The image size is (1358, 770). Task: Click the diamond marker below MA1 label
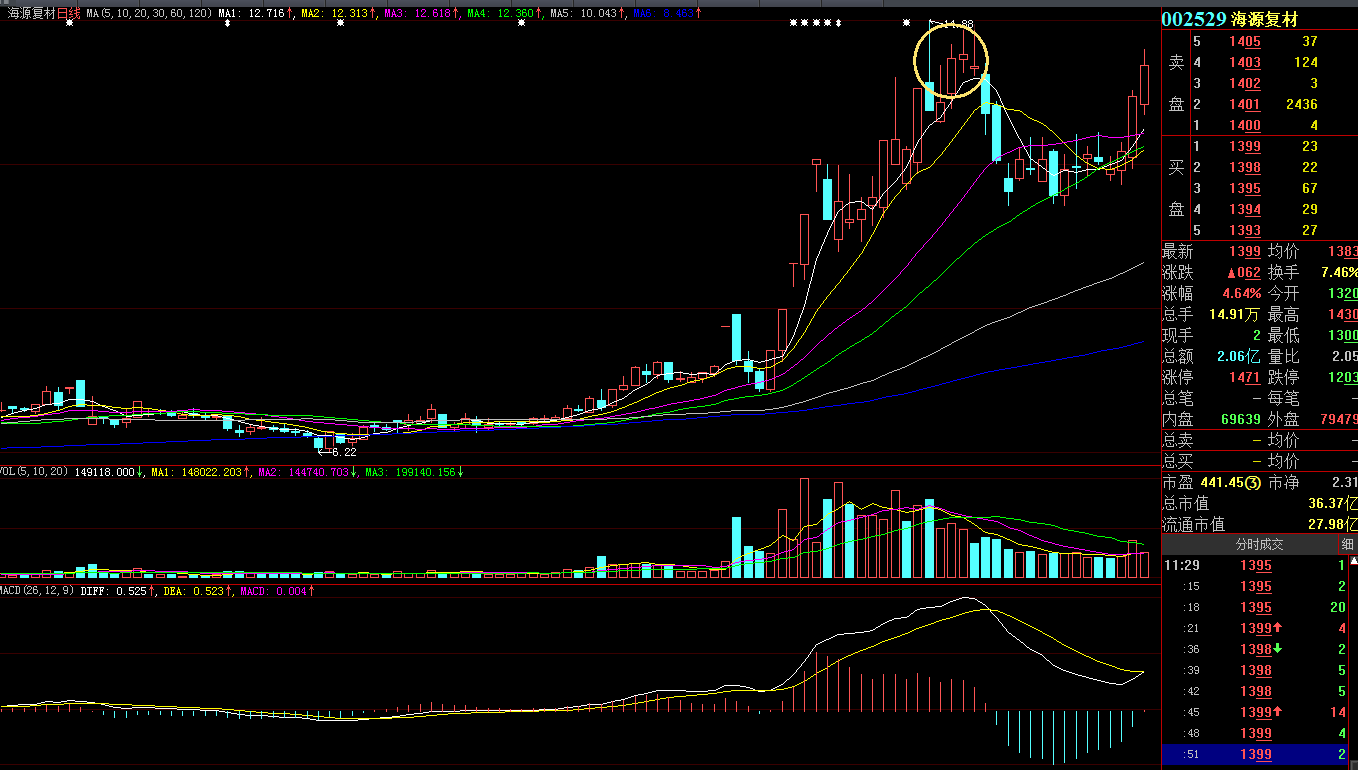(x=228, y=22)
